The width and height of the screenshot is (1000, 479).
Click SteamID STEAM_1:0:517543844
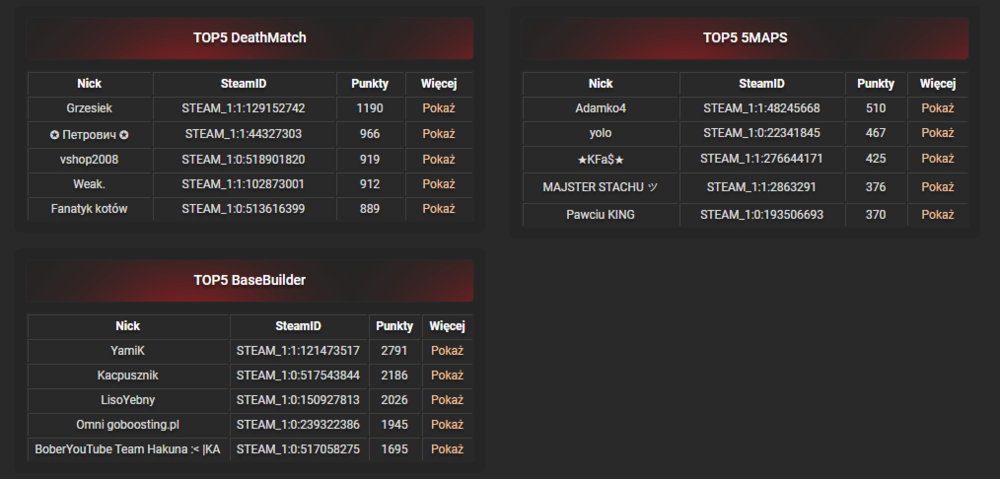coord(298,376)
